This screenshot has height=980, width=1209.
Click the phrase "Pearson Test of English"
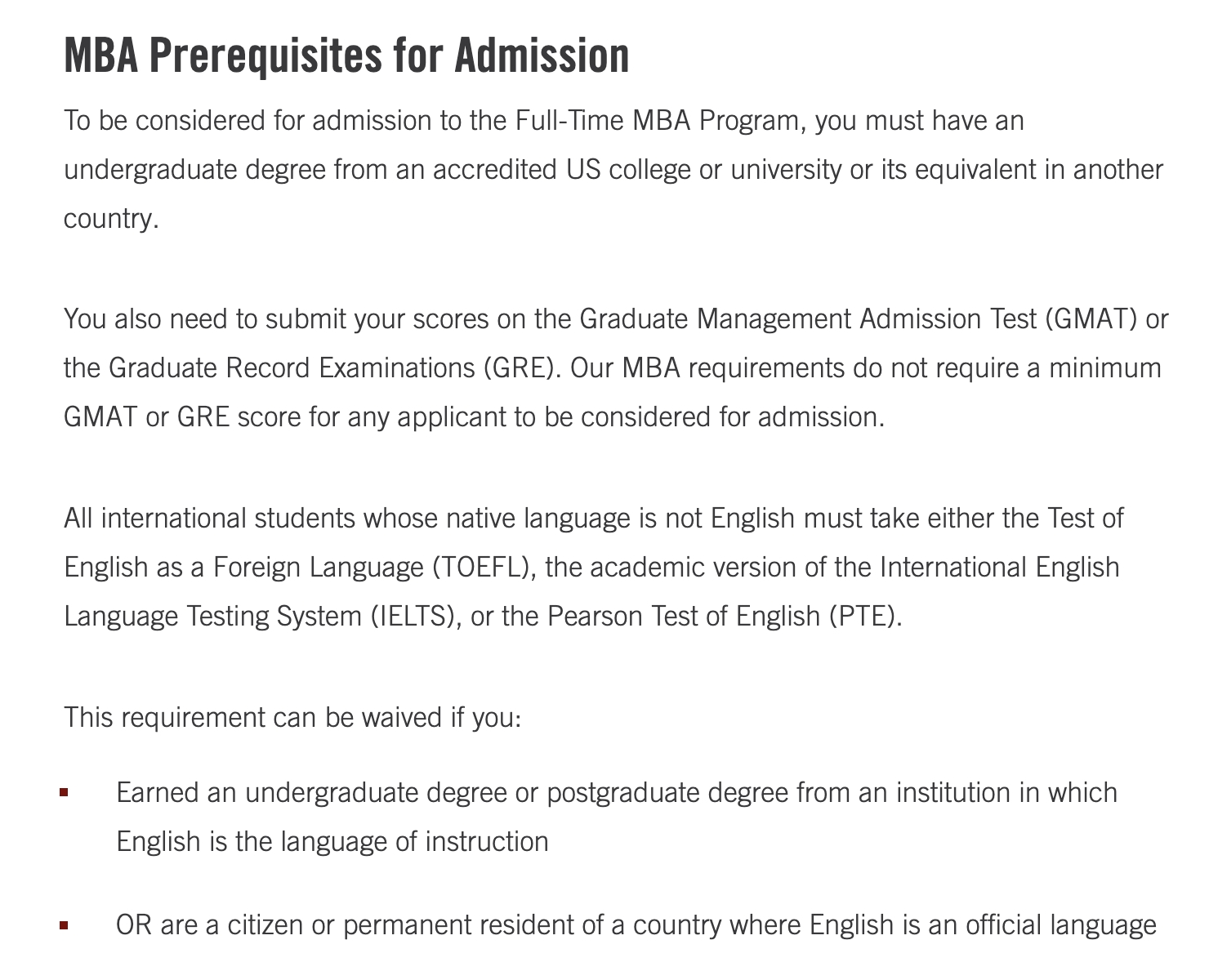[x=683, y=616]
